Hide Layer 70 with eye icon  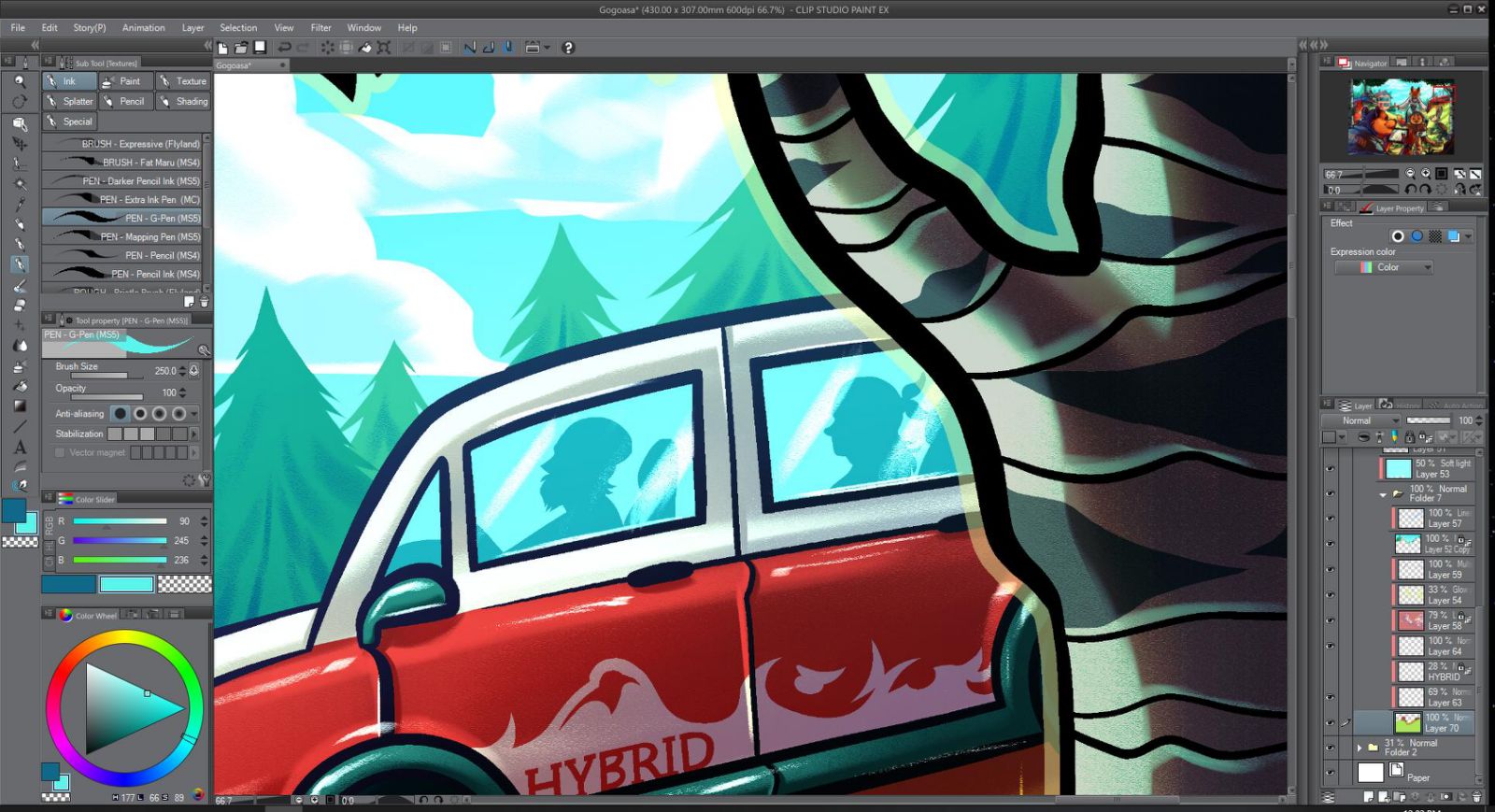pos(1331,722)
